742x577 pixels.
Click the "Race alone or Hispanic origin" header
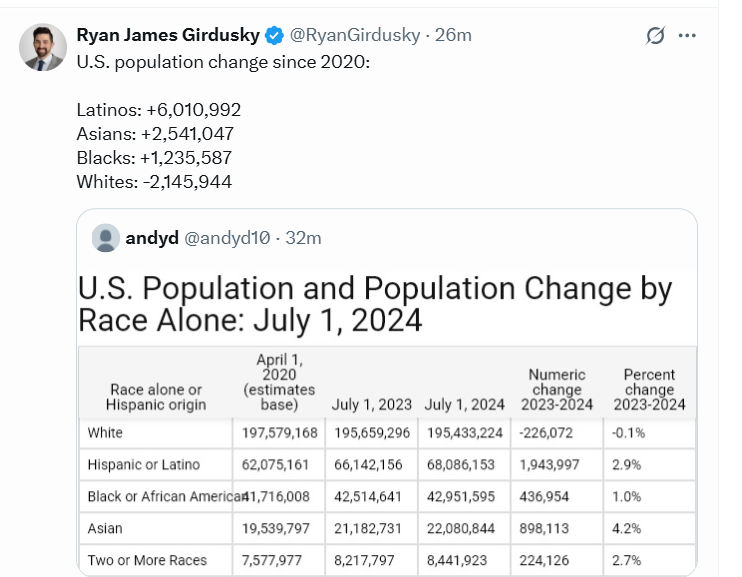point(156,397)
